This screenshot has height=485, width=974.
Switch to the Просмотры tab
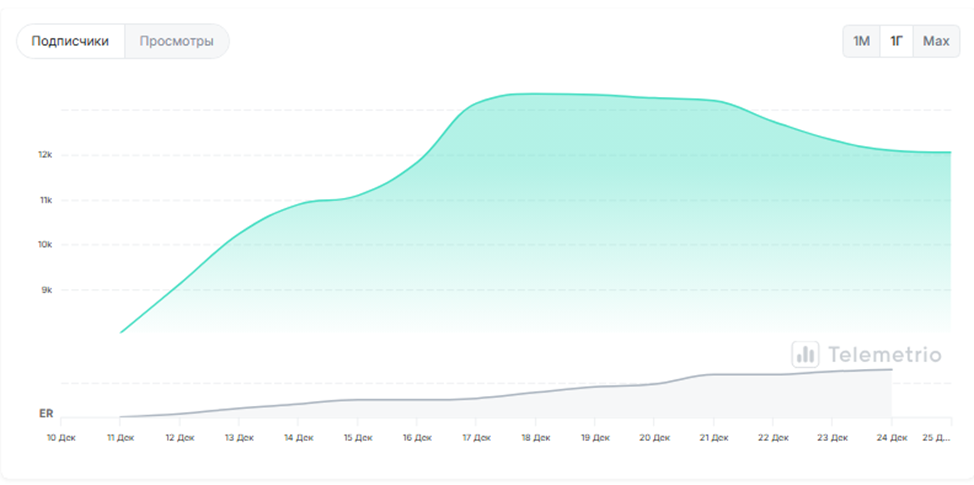click(x=177, y=42)
